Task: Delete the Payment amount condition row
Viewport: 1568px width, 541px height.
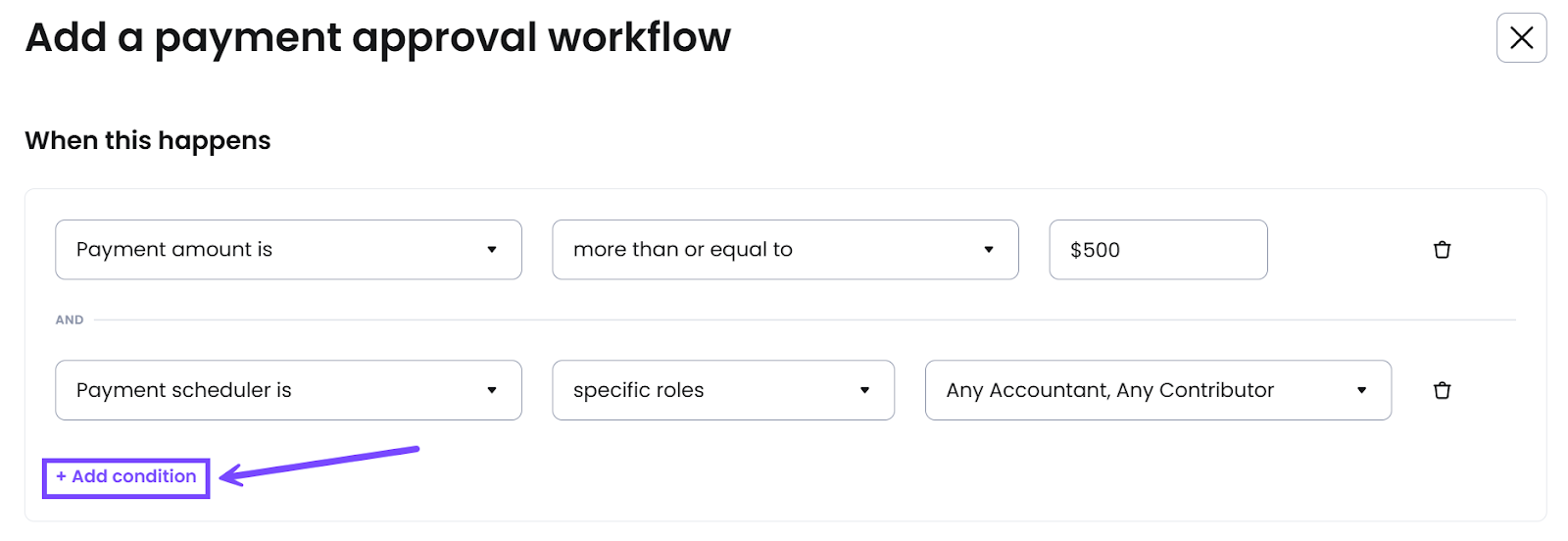Action: click(x=1442, y=250)
